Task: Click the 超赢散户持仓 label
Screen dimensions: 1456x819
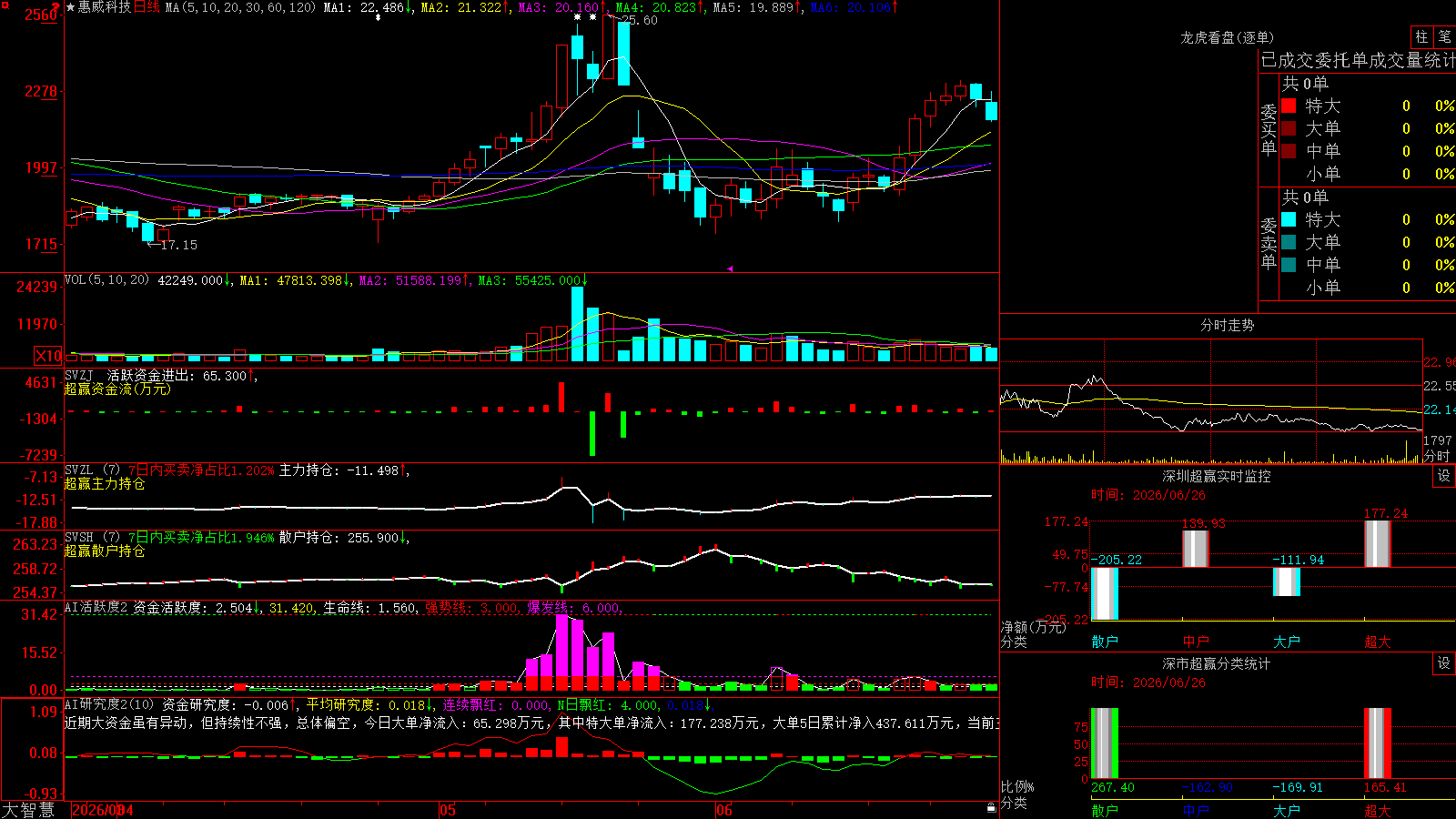Action: (105, 551)
